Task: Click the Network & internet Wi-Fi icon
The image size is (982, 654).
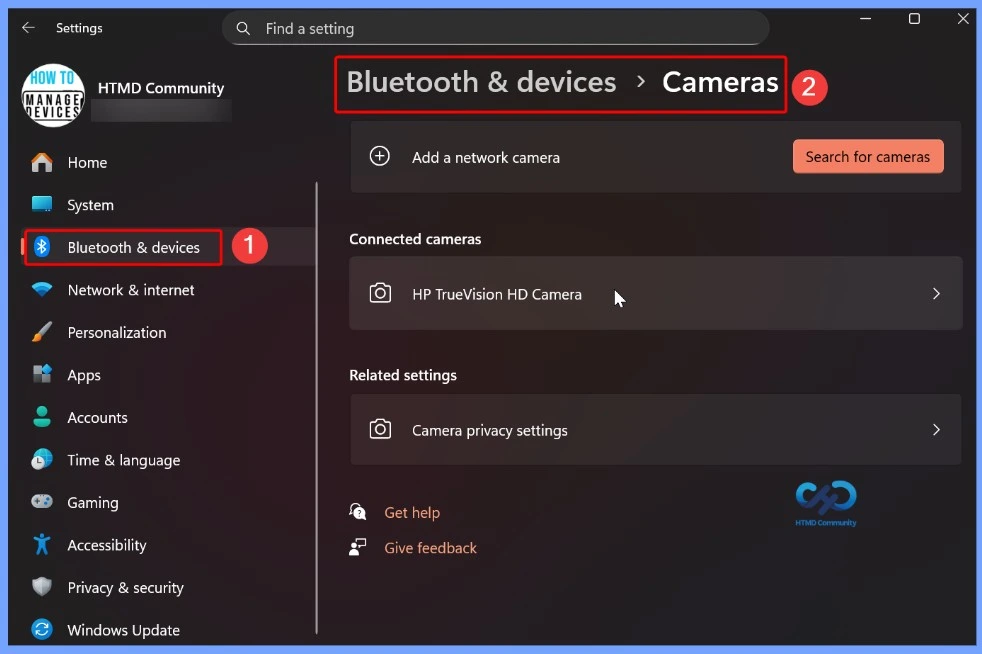Action: coord(42,290)
